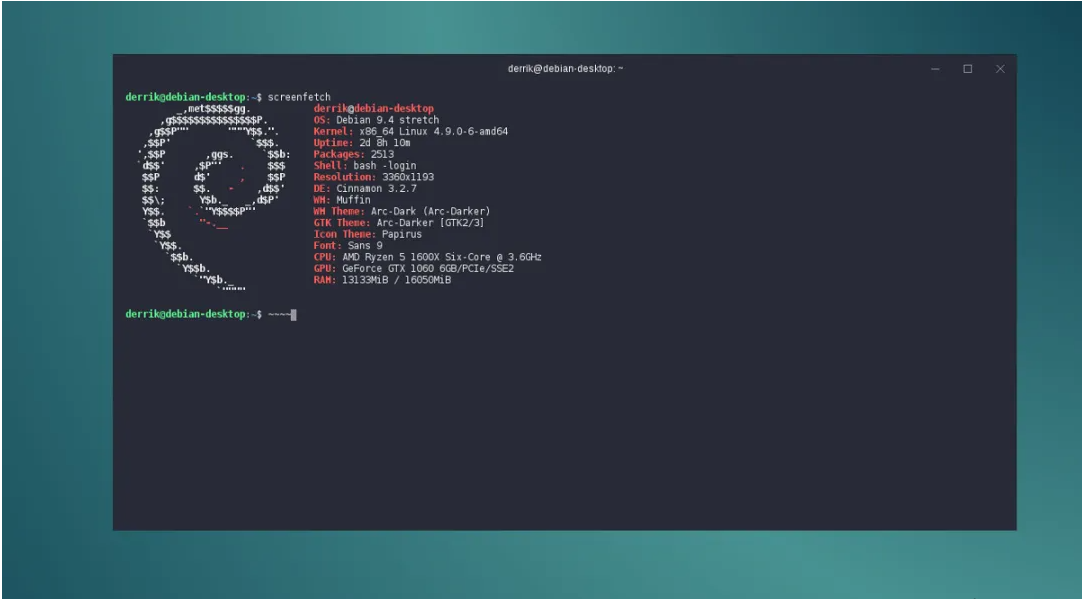Click the maximize window icon

point(967,69)
